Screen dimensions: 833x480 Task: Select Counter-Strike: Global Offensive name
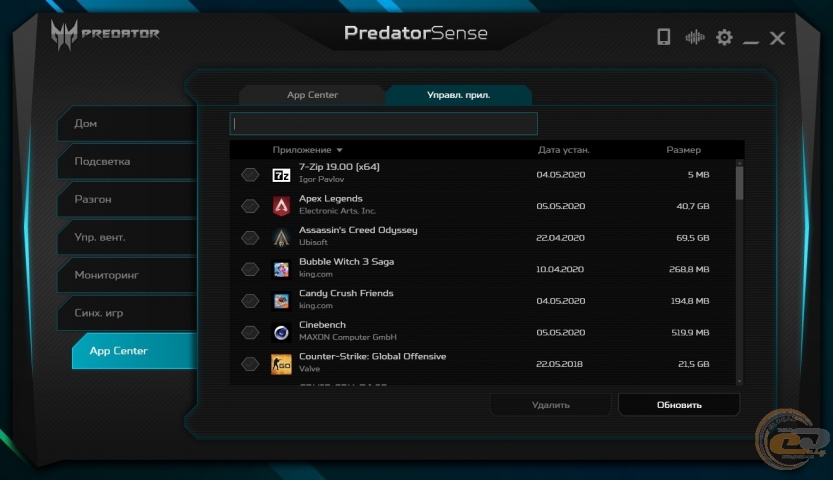coord(372,356)
